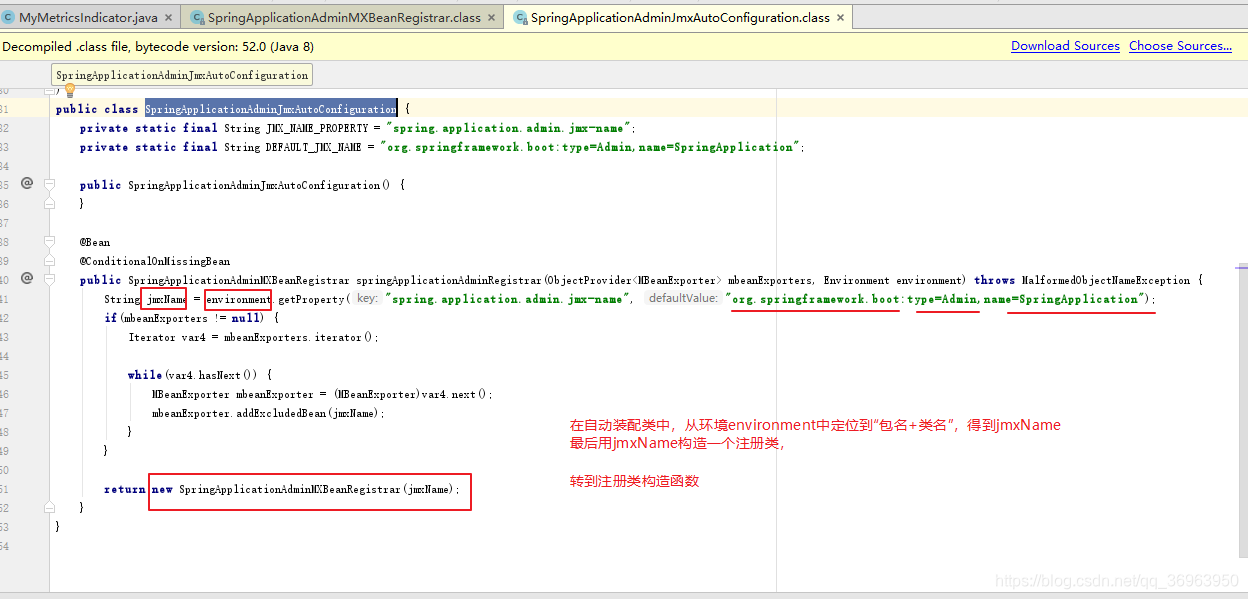The image size is (1248, 599).
Task: Close the SpringApplicationAdminMXBeanRegistrar.class tab
Action: [491, 18]
